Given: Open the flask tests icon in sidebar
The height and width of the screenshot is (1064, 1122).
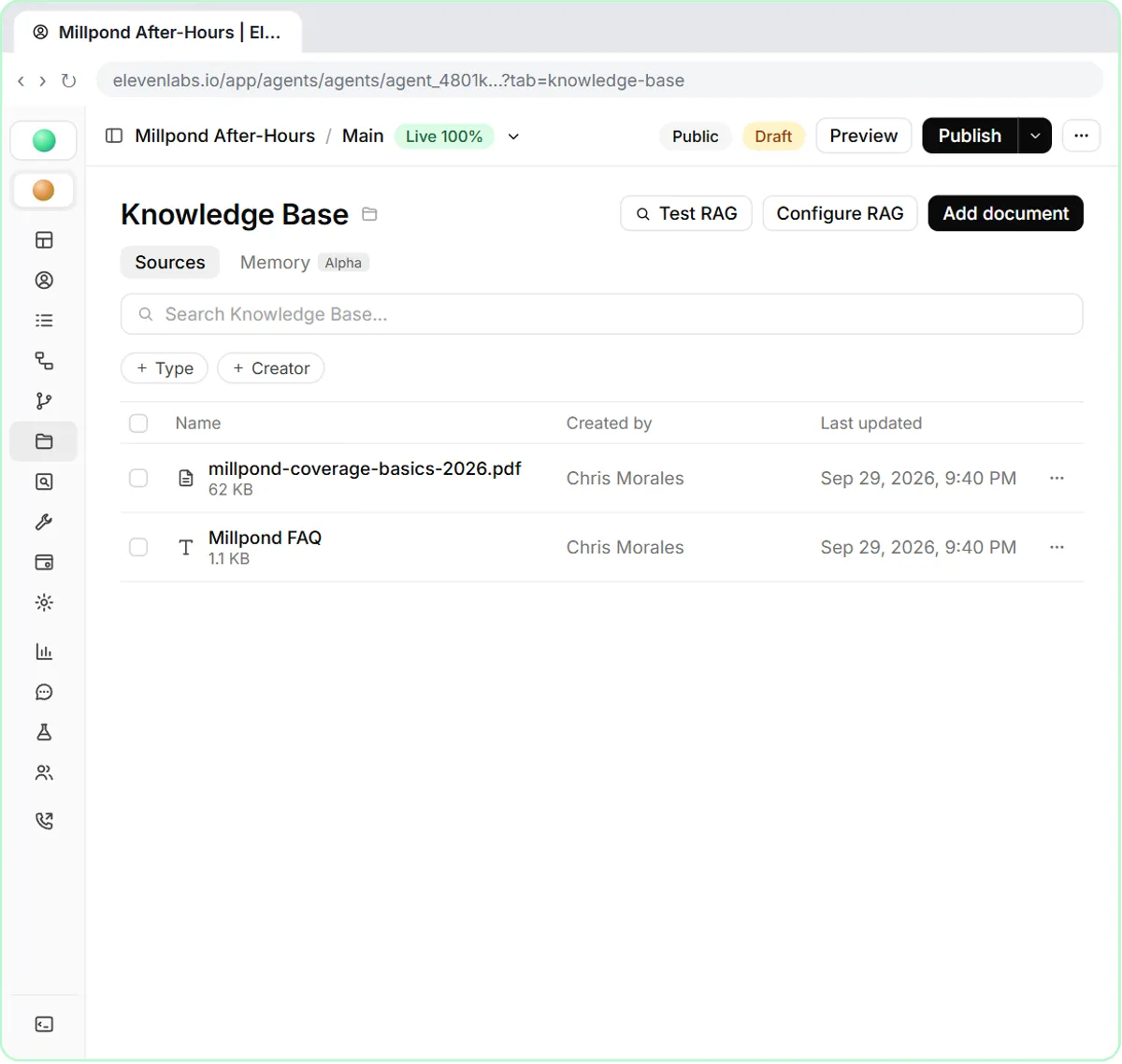Looking at the screenshot, I should [x=44, y=732].
